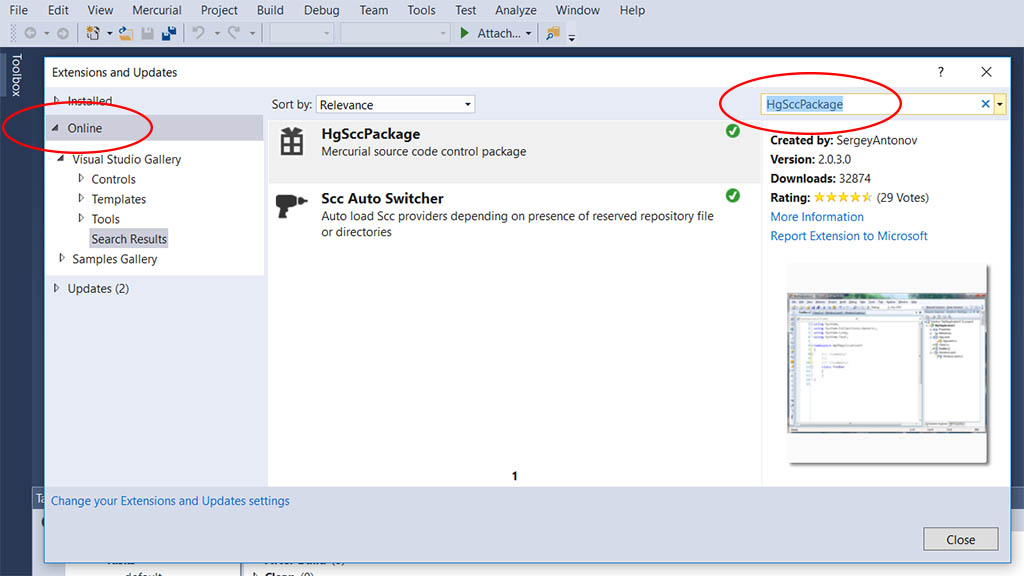Collapse the Visual Studio Gallery node
This screenshot has width=1024, height=576.
tap(61, 159)
